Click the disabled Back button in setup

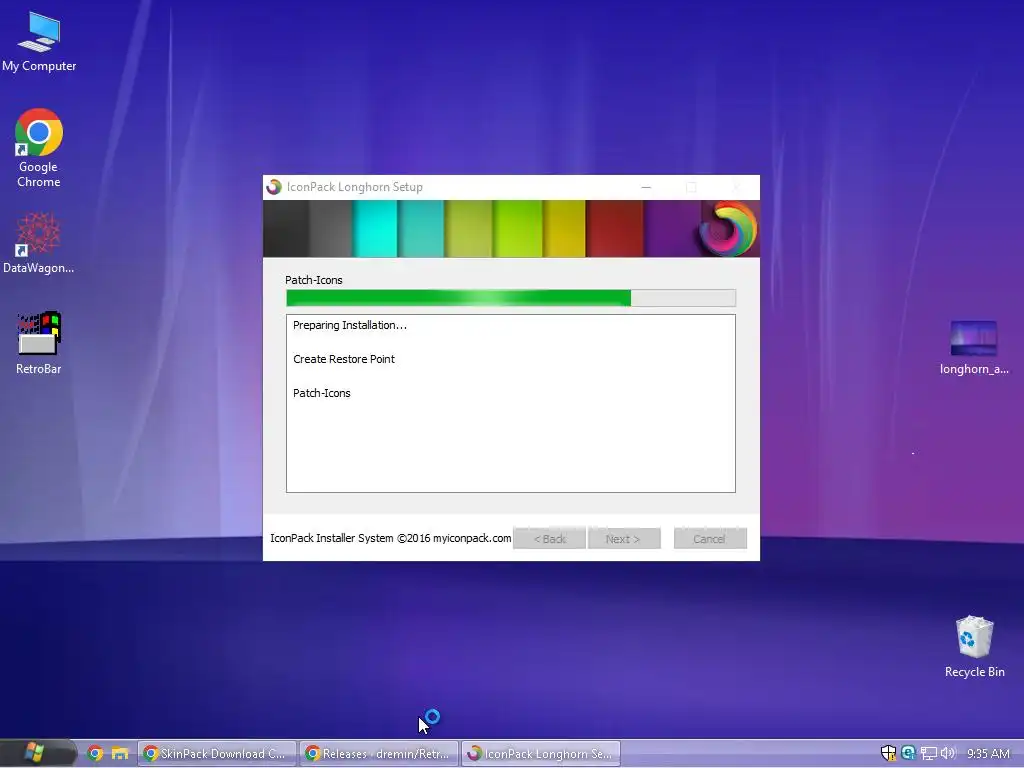click(x=549, y=539)
